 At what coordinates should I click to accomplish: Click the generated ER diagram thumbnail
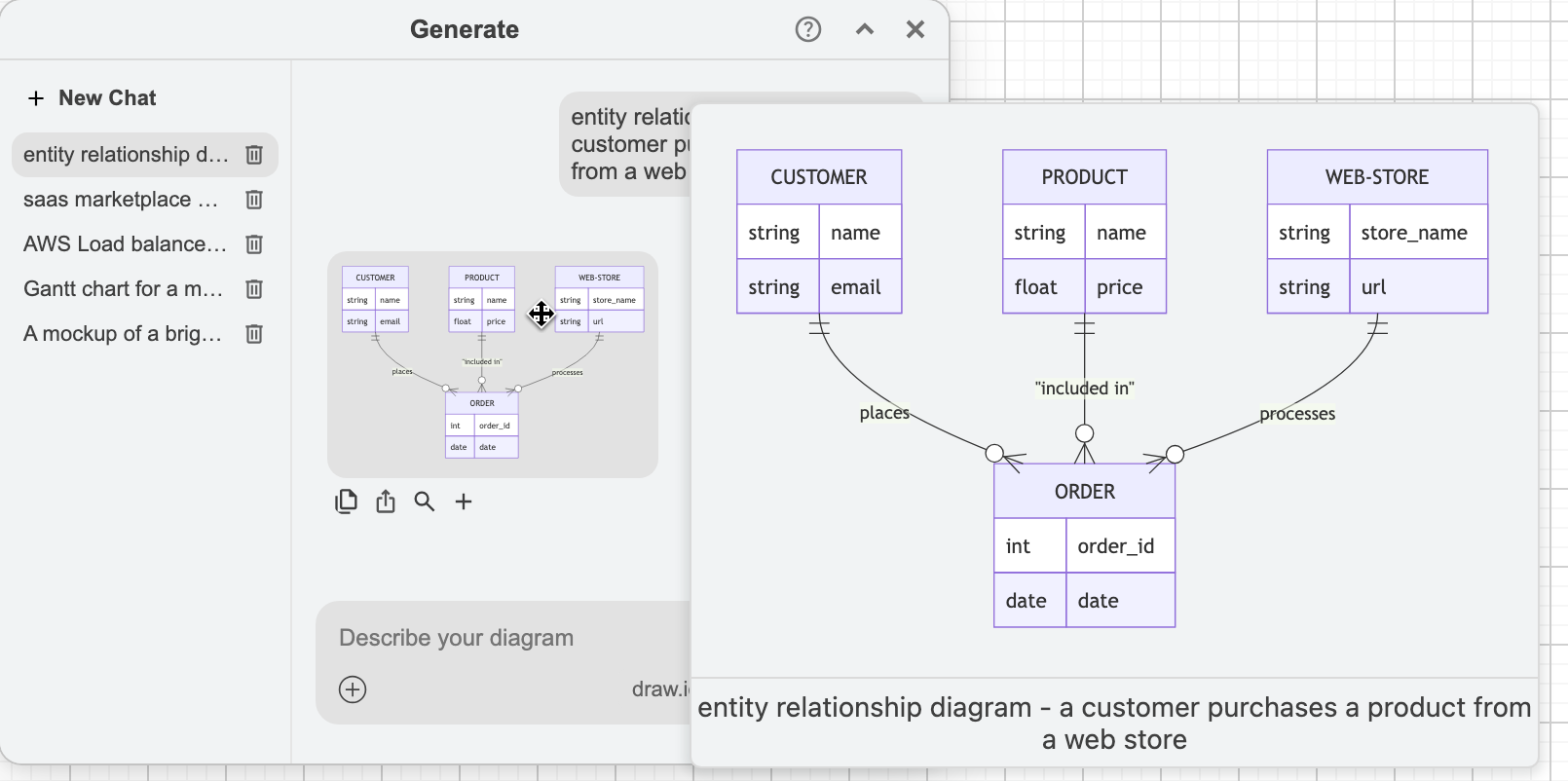(x=493, y=364)
